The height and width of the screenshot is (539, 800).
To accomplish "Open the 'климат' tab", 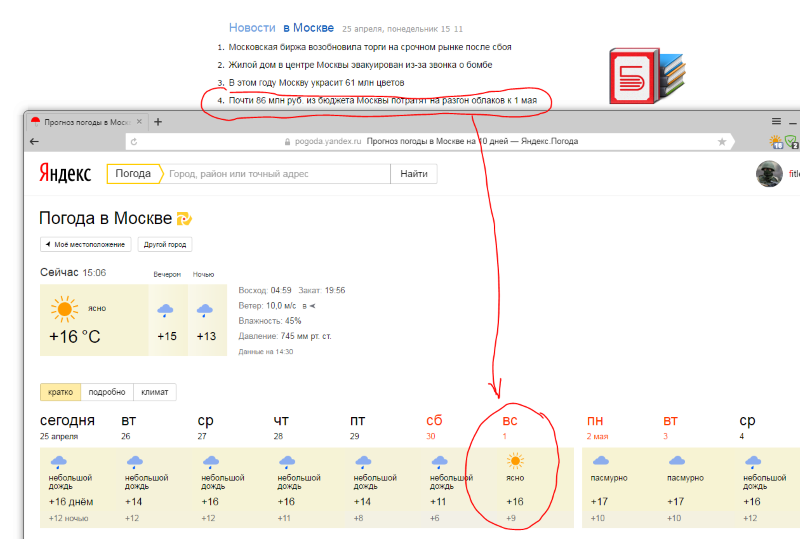I will pyautogui.click(x=155, y=392).
